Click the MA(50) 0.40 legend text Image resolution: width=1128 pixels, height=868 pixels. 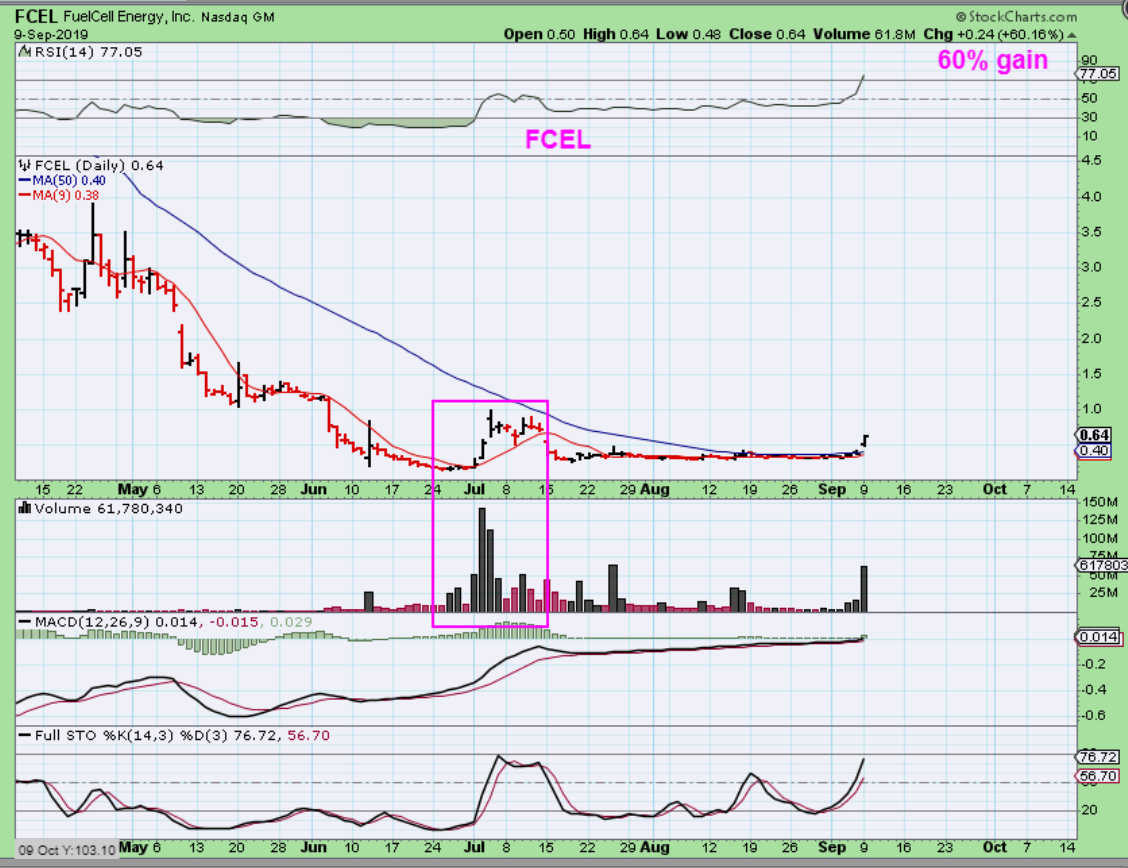coord(69,181)
